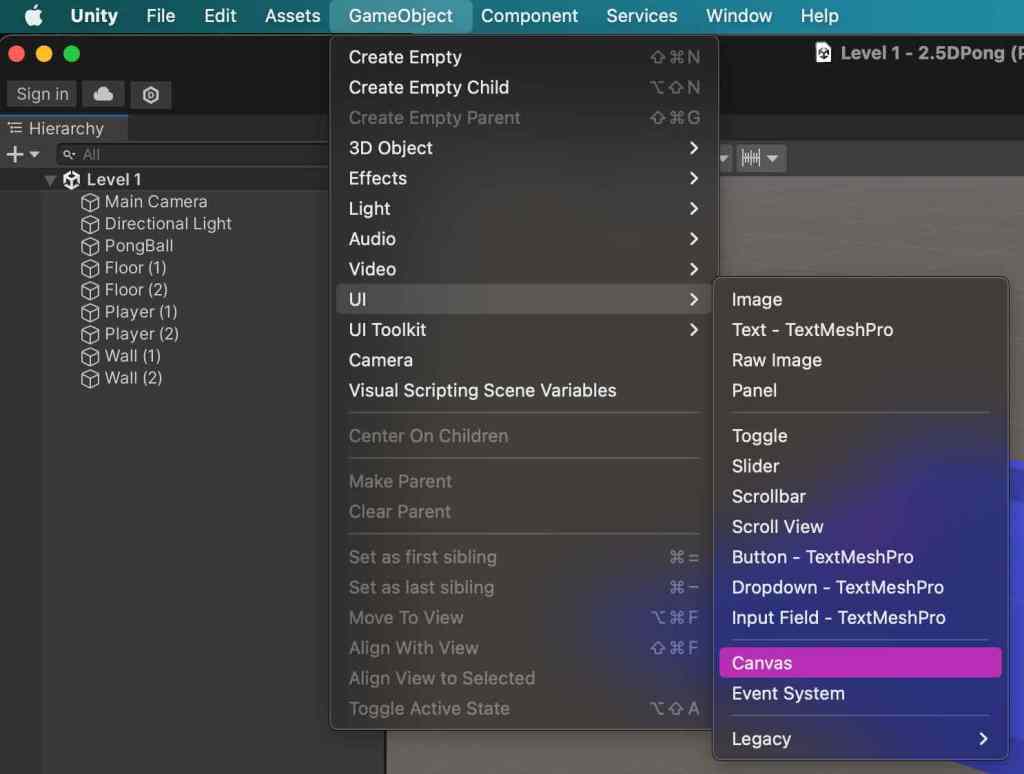The image size is (1024, 774).
Task: Open the Hierarchy plus create dropdown
Action: (21, 154)
